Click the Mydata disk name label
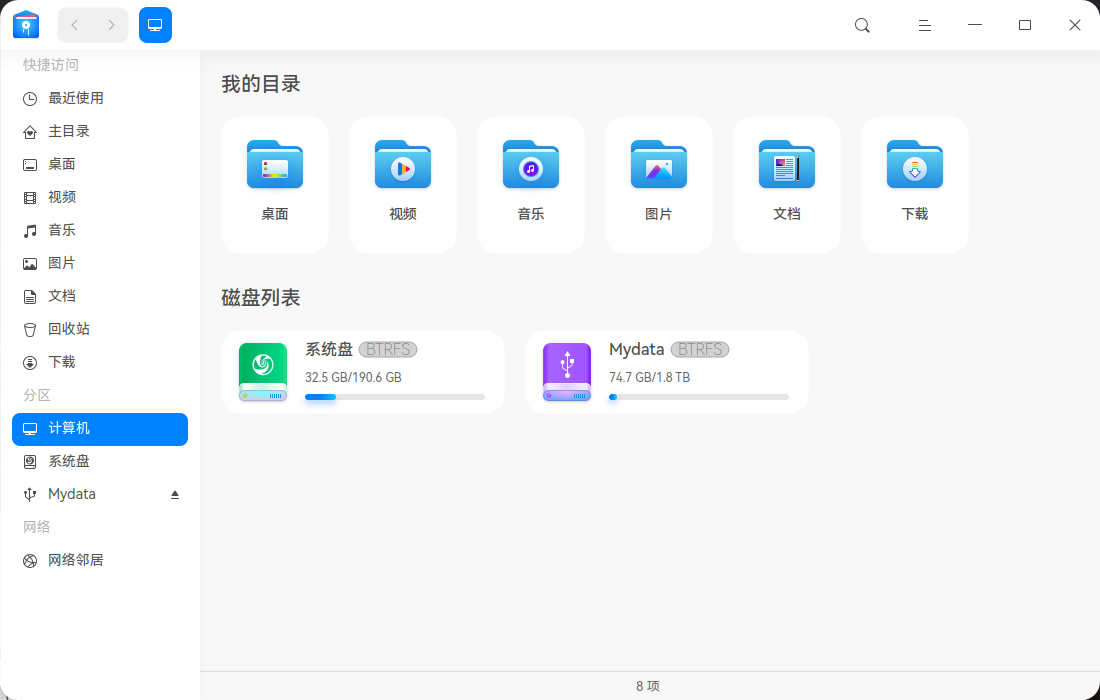The height and width of the screenshot is (700, 1100). pos(636,349)
